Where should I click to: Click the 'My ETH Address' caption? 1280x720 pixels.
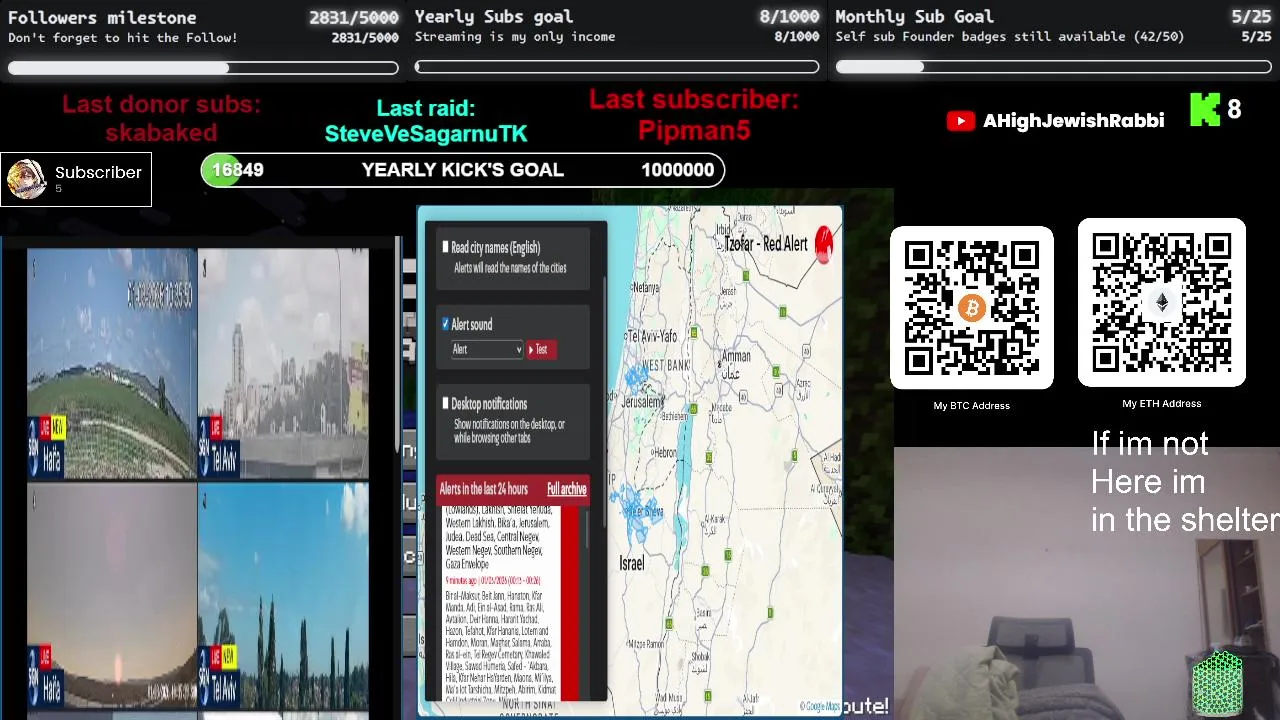(x=1161, y=404)
